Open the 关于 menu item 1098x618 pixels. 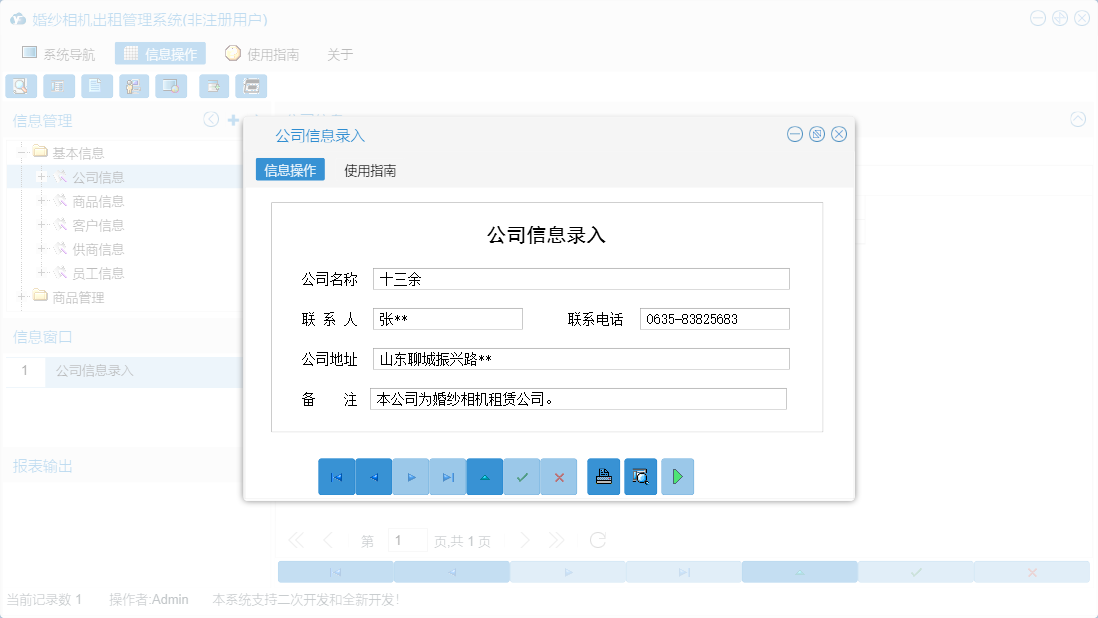pos(340,54)
